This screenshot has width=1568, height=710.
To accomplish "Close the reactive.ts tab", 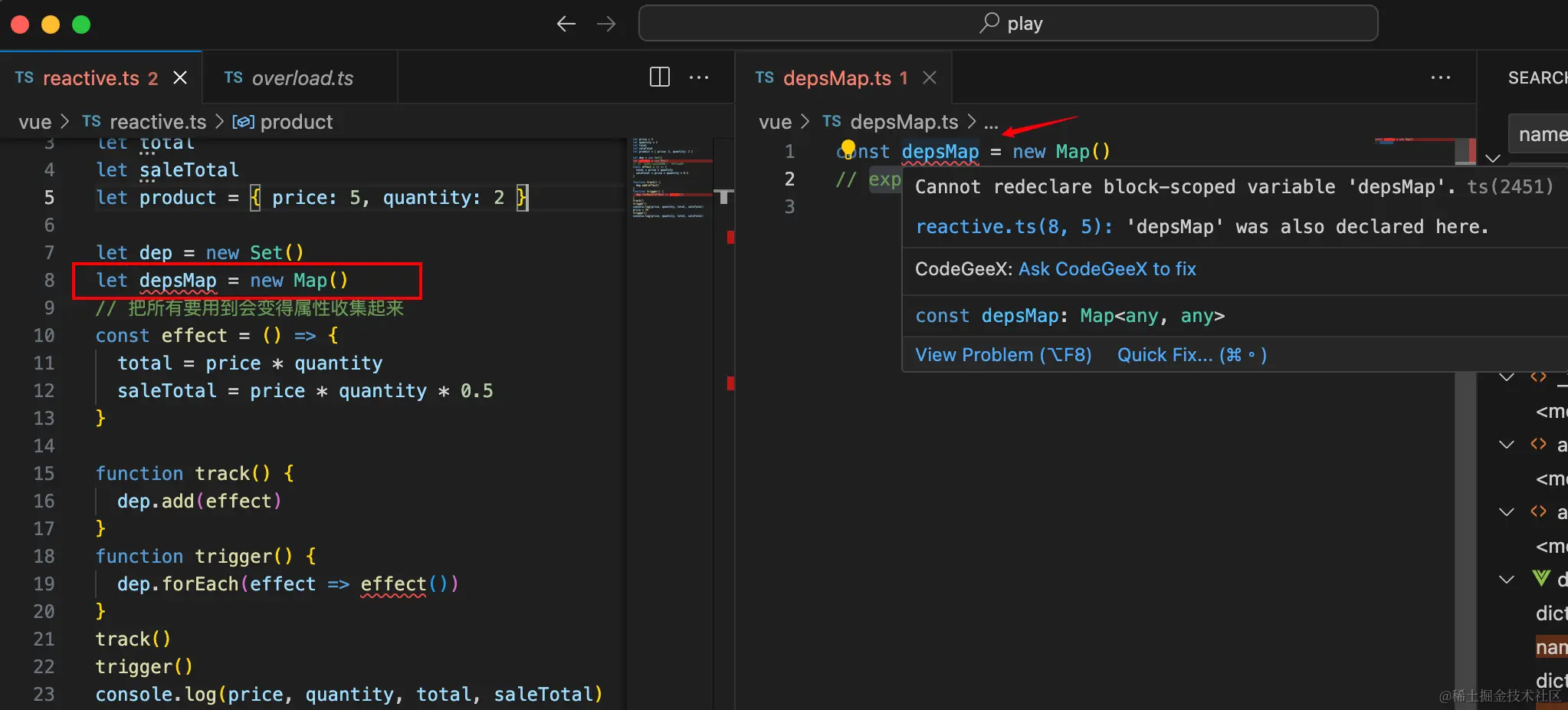I will pyautogui.click(x=180, y=77).
